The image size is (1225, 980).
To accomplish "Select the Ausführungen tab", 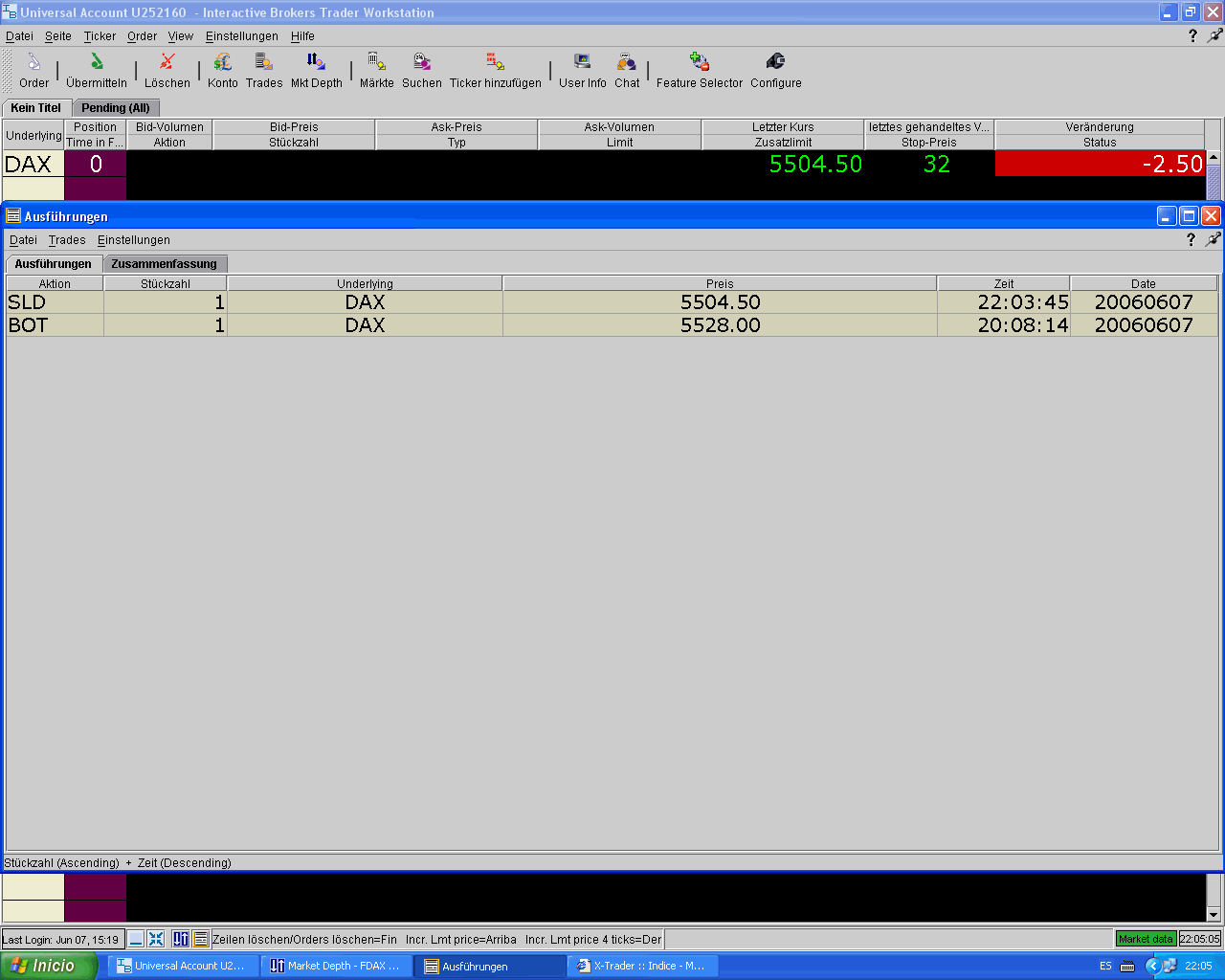I will point(54,264).
